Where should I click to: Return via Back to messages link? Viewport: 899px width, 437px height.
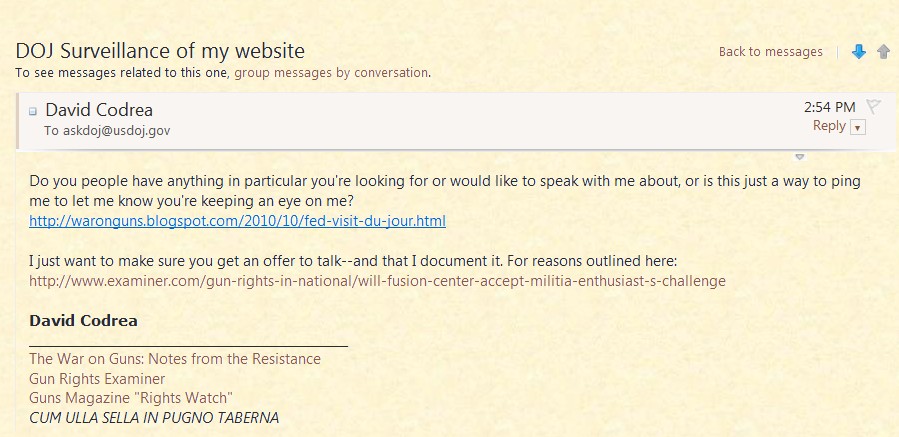pos(770,52)
